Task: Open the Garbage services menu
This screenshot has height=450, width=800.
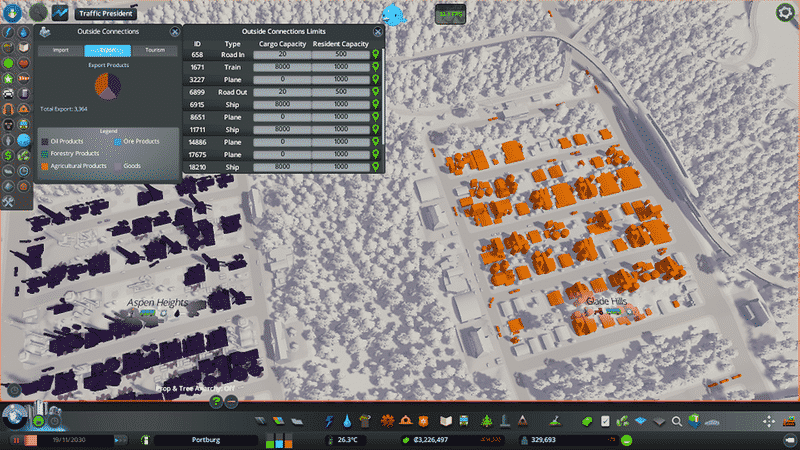Action: tap(365, 421)
